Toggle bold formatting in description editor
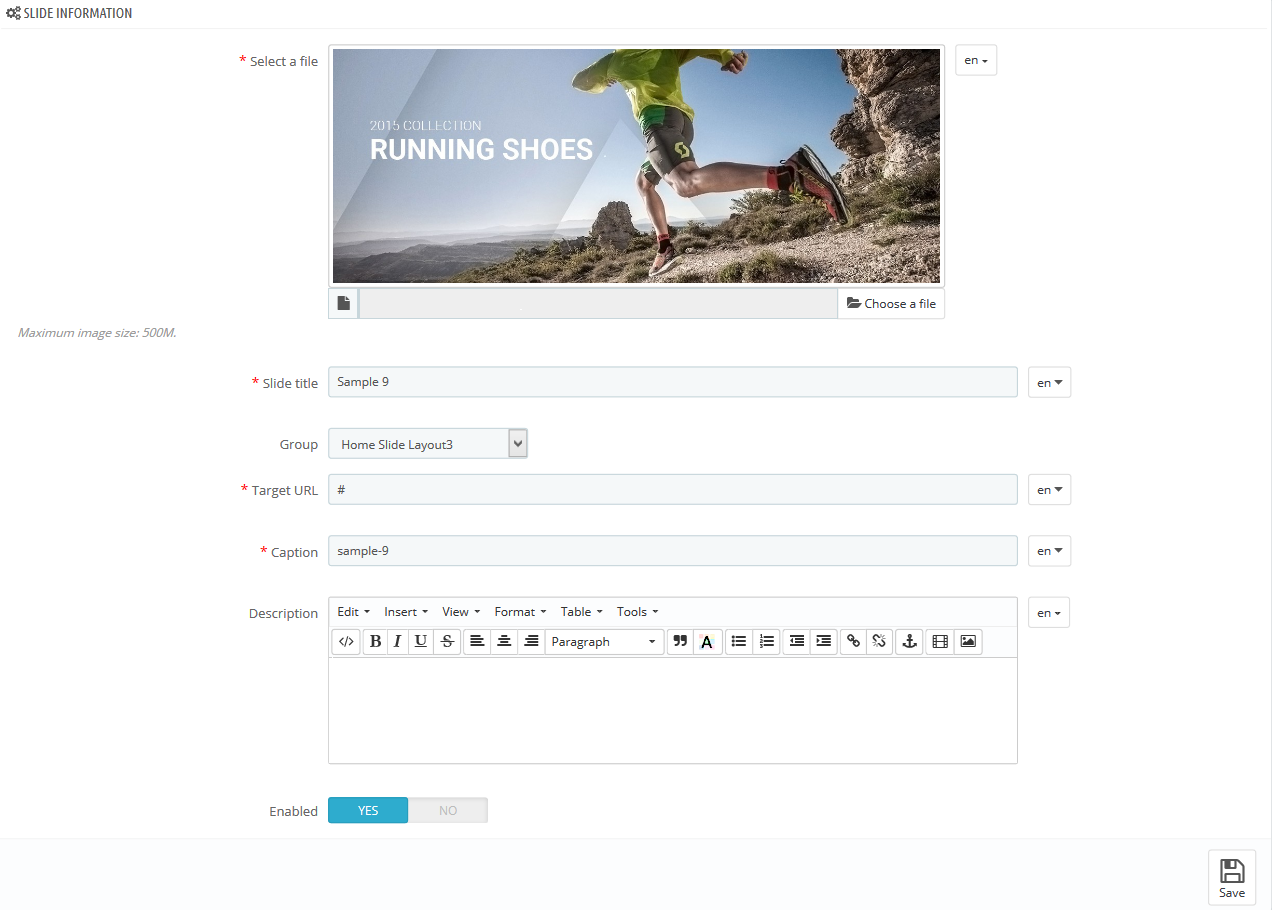Image resolution: width=1272 pixels, height=910 pixels. [x=375, y=642]
